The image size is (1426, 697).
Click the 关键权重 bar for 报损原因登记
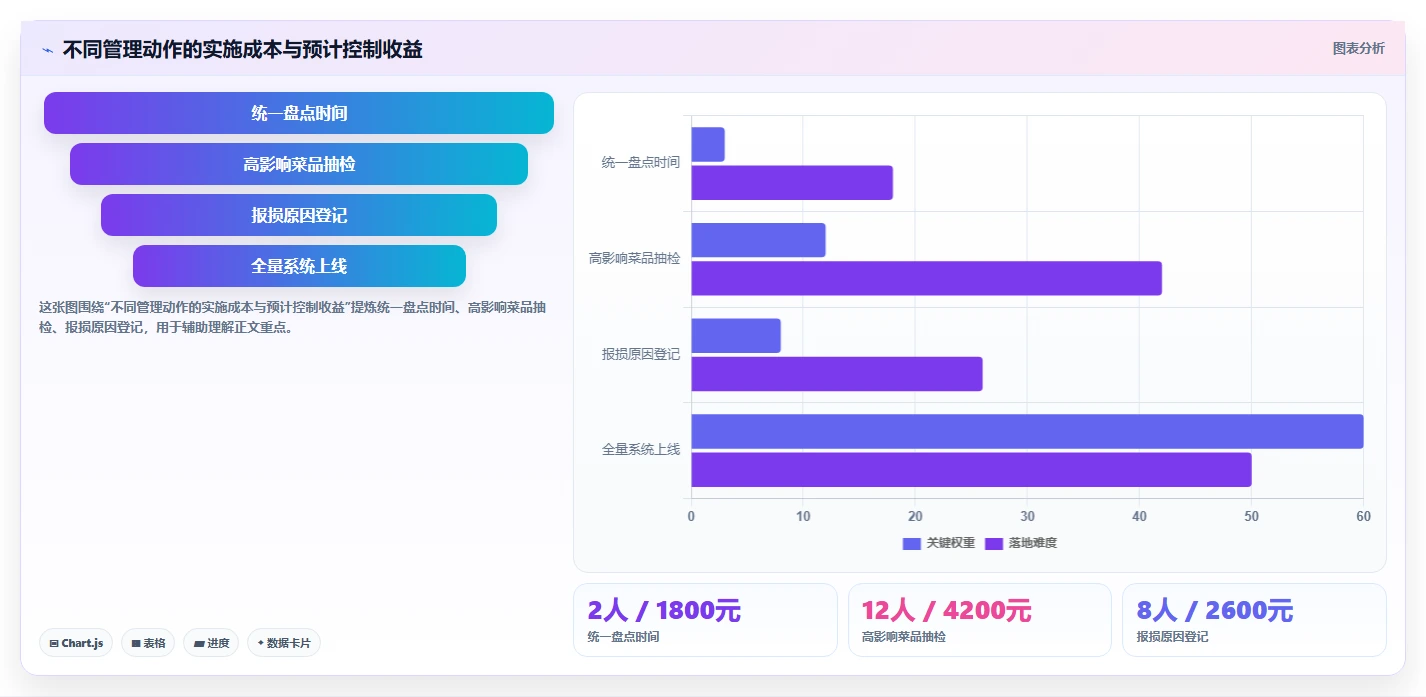point(736,336)
